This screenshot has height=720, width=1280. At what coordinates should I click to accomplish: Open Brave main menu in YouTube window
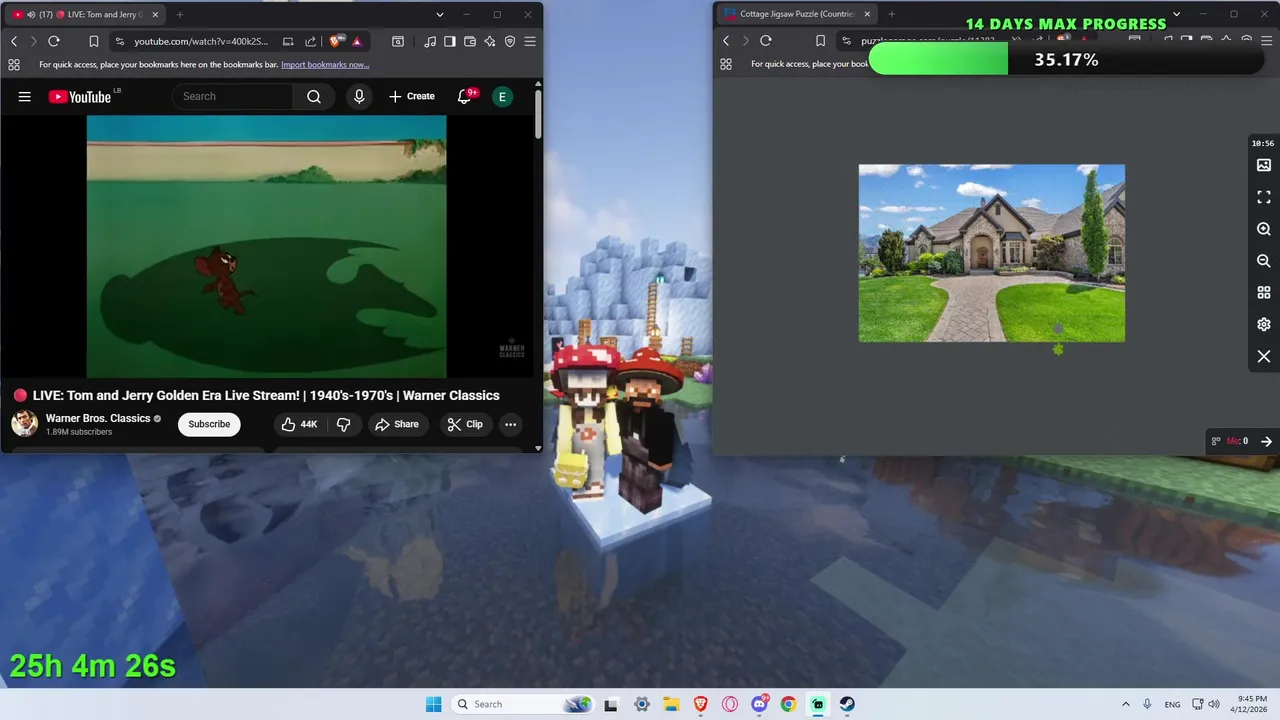(530, 41)
